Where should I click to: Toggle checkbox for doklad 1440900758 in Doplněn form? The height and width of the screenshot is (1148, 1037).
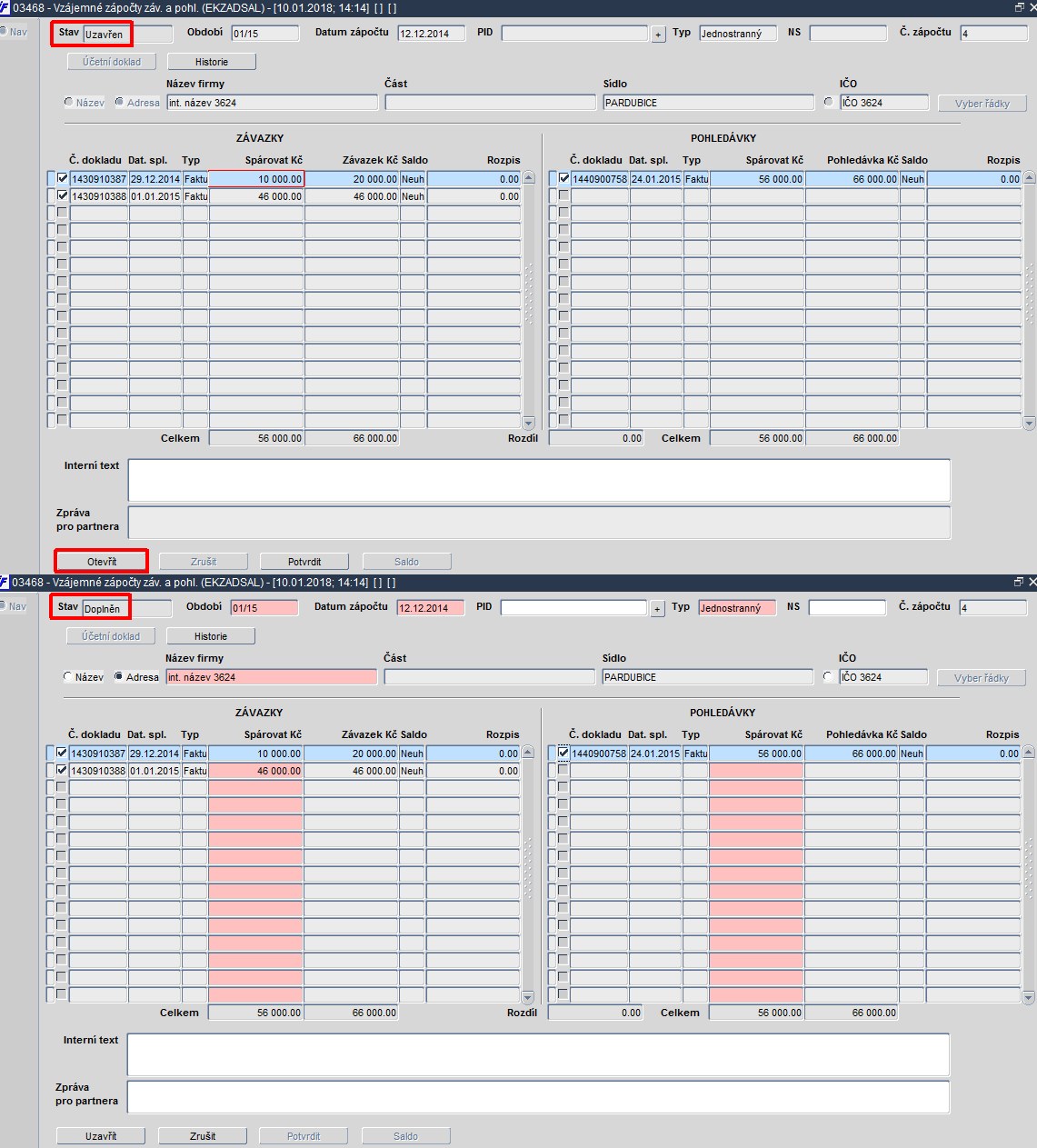563,754
